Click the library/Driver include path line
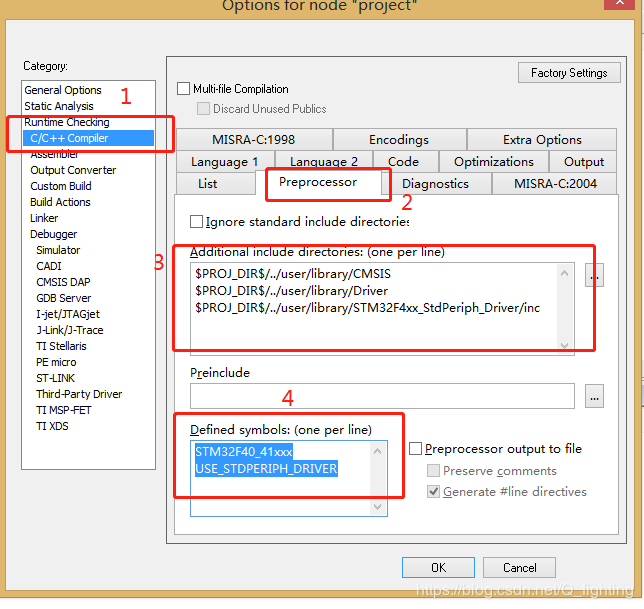Viewport: 644px width, 609px height. point(291,291)
